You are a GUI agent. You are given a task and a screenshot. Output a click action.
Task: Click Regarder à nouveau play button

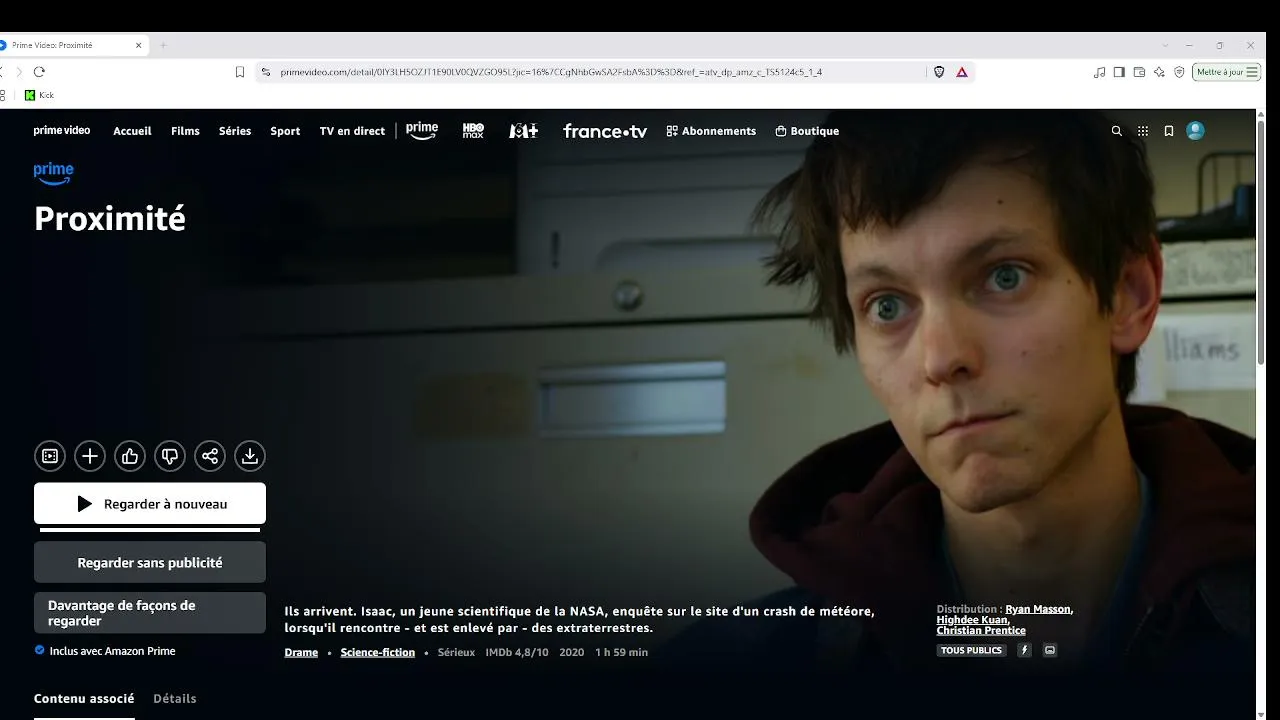(150, 504)
